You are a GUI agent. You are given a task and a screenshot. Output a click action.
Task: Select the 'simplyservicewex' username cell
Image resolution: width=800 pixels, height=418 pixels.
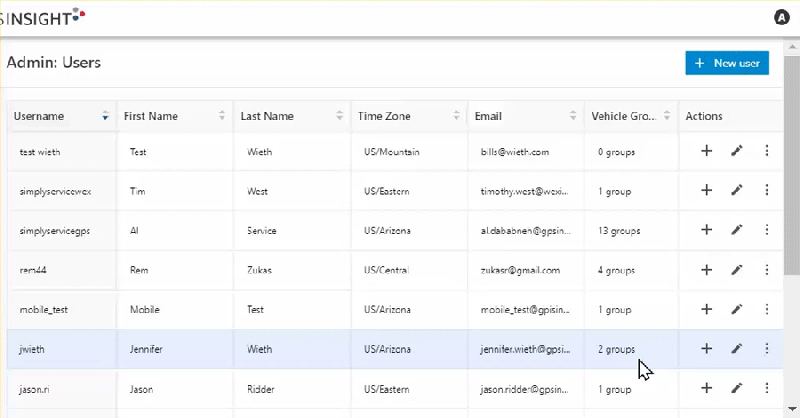pos(62,191)
